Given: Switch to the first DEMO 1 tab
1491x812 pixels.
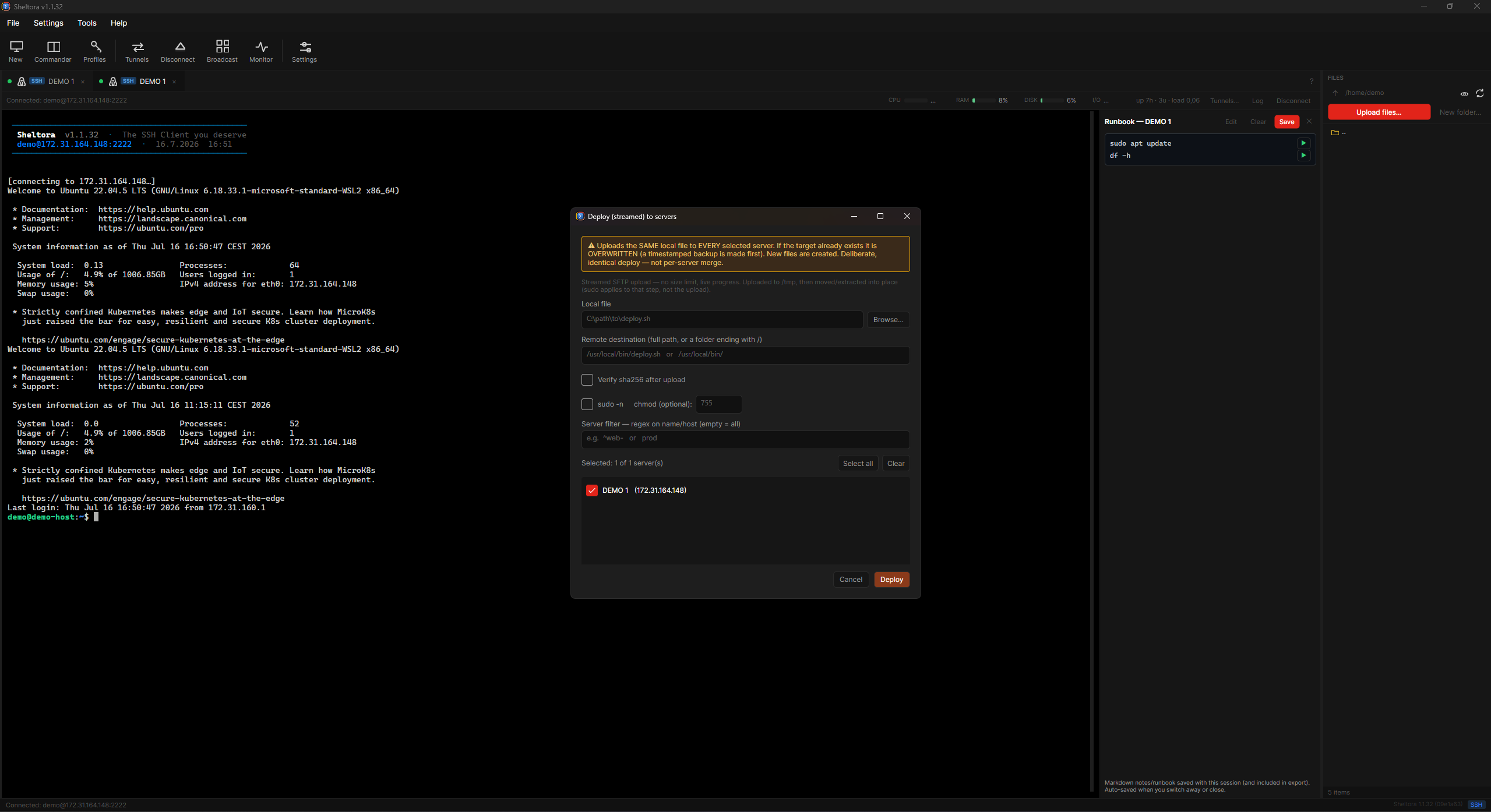Looking at the screenshot, I should pos(47,82).
